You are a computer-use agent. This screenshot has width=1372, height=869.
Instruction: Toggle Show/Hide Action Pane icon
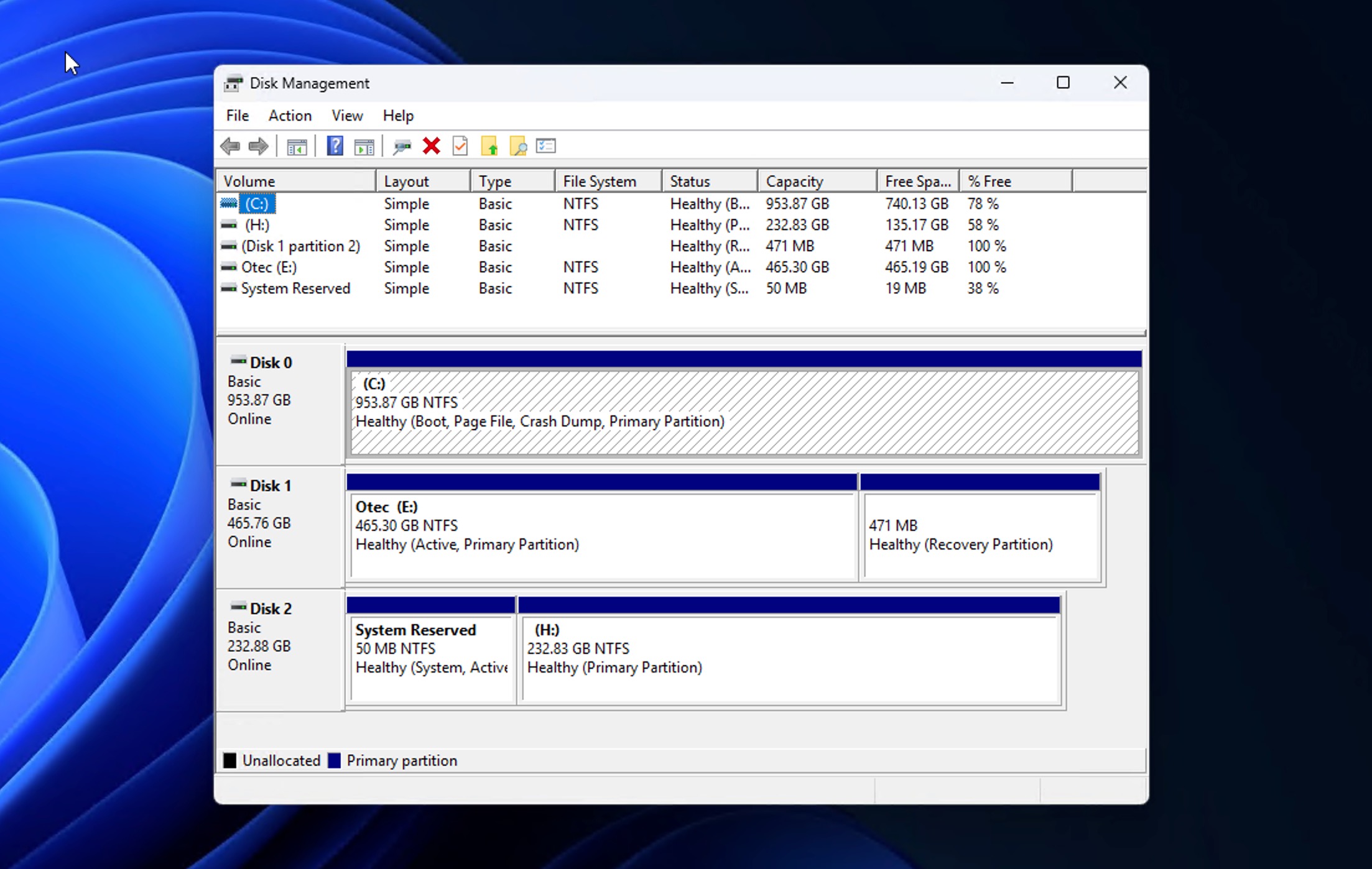point(364,147)
